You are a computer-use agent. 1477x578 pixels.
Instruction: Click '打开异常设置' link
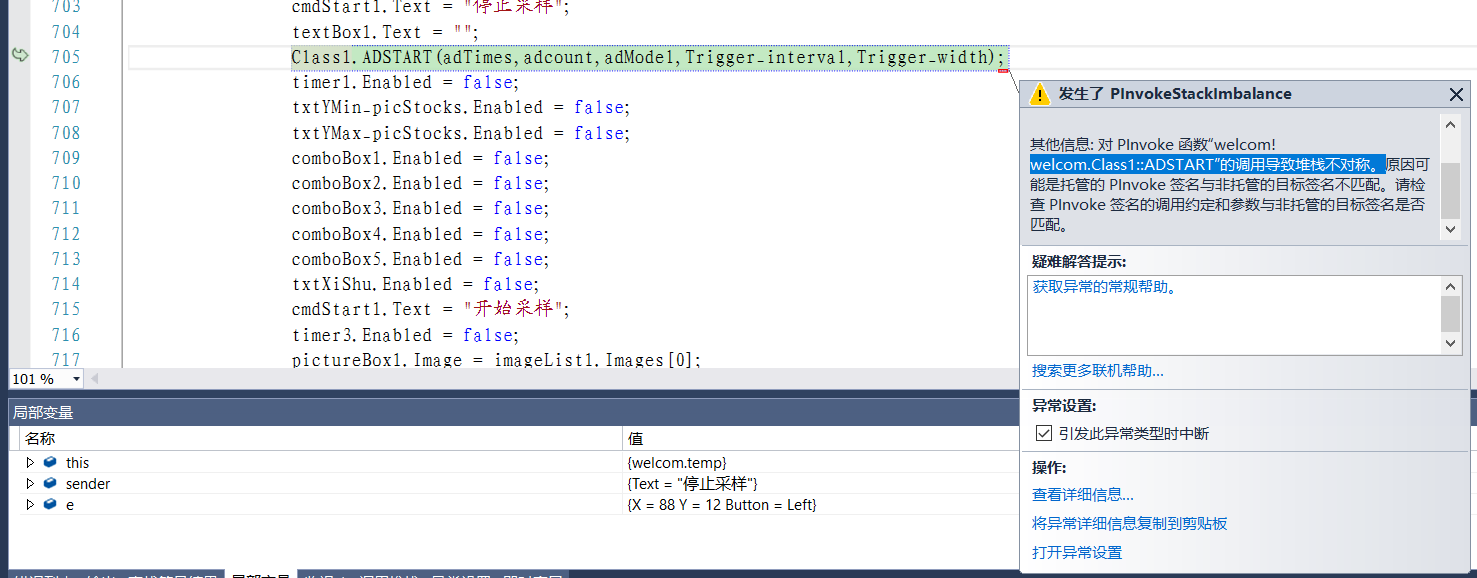click(1077, 552)
